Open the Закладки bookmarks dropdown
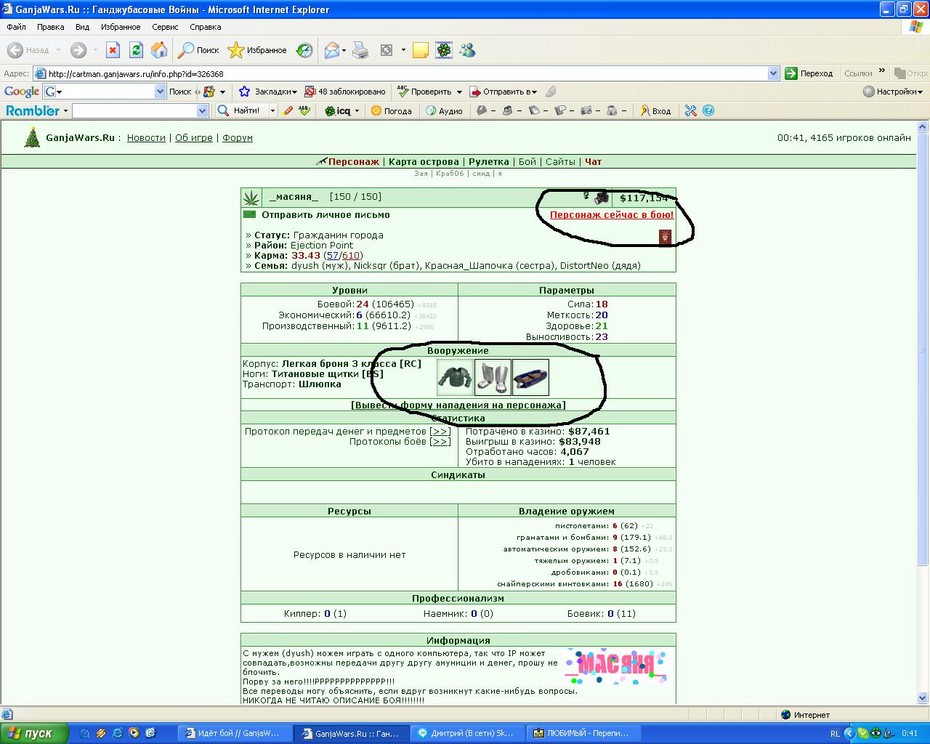Screen dimensions: 930x744 pos(267,92)
